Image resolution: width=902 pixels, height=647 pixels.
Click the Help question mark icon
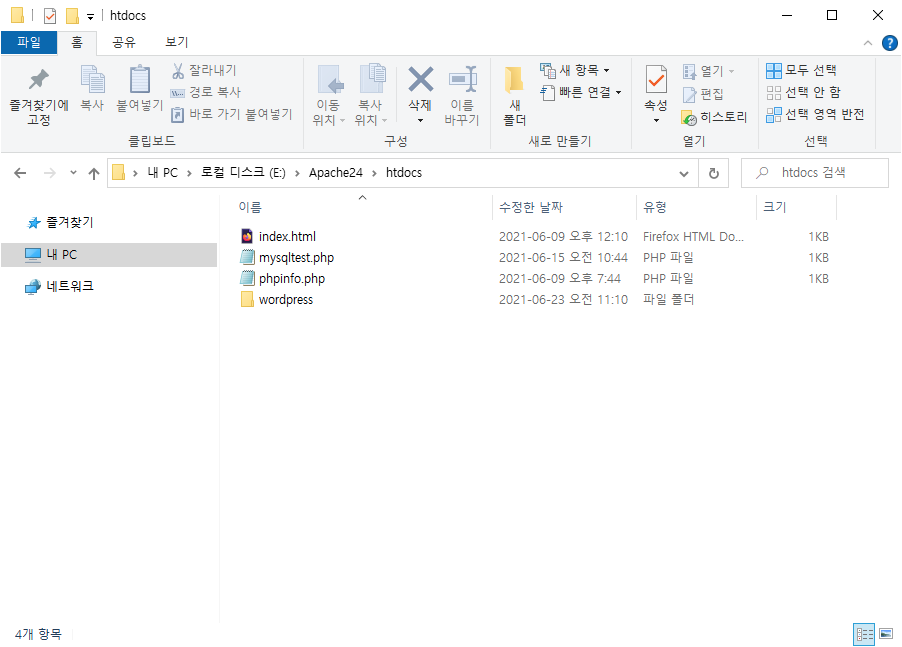889,43
